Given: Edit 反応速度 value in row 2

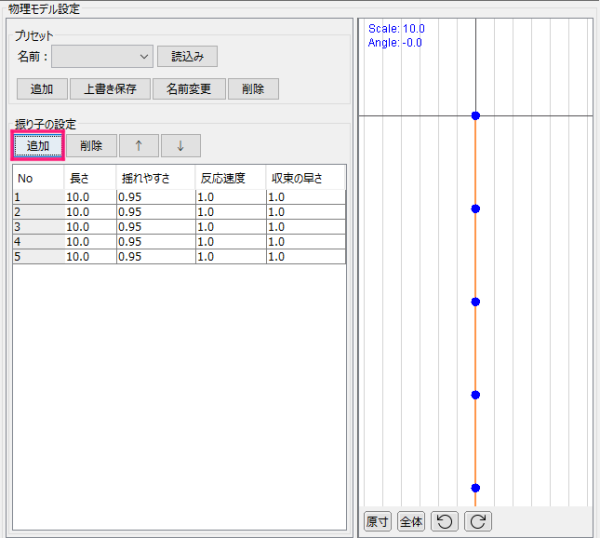Looking at the screenshot, I should point(231,212).
